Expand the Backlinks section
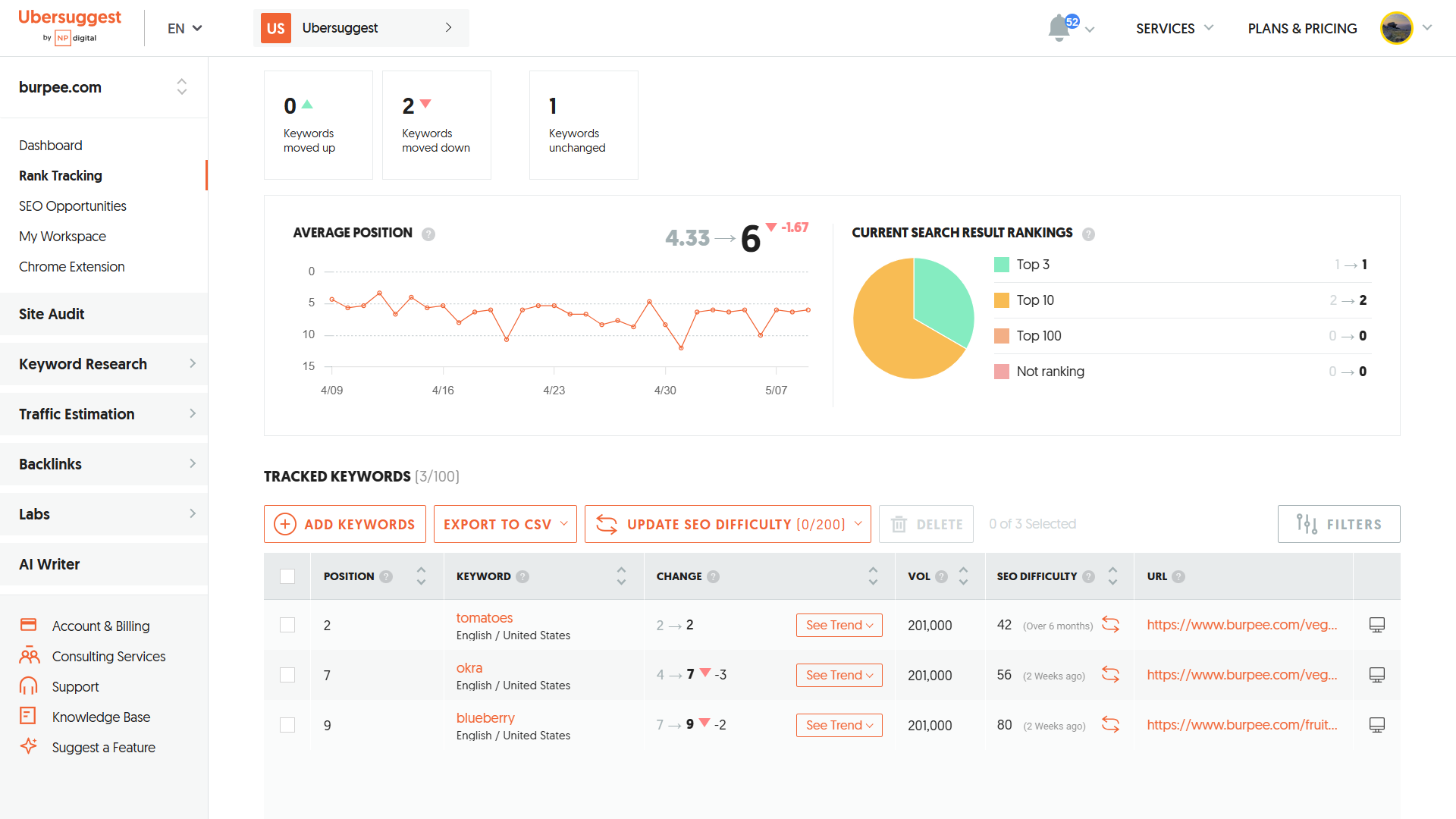The height and width of the screenshot is (819, 1456). (x=104, y=464)
